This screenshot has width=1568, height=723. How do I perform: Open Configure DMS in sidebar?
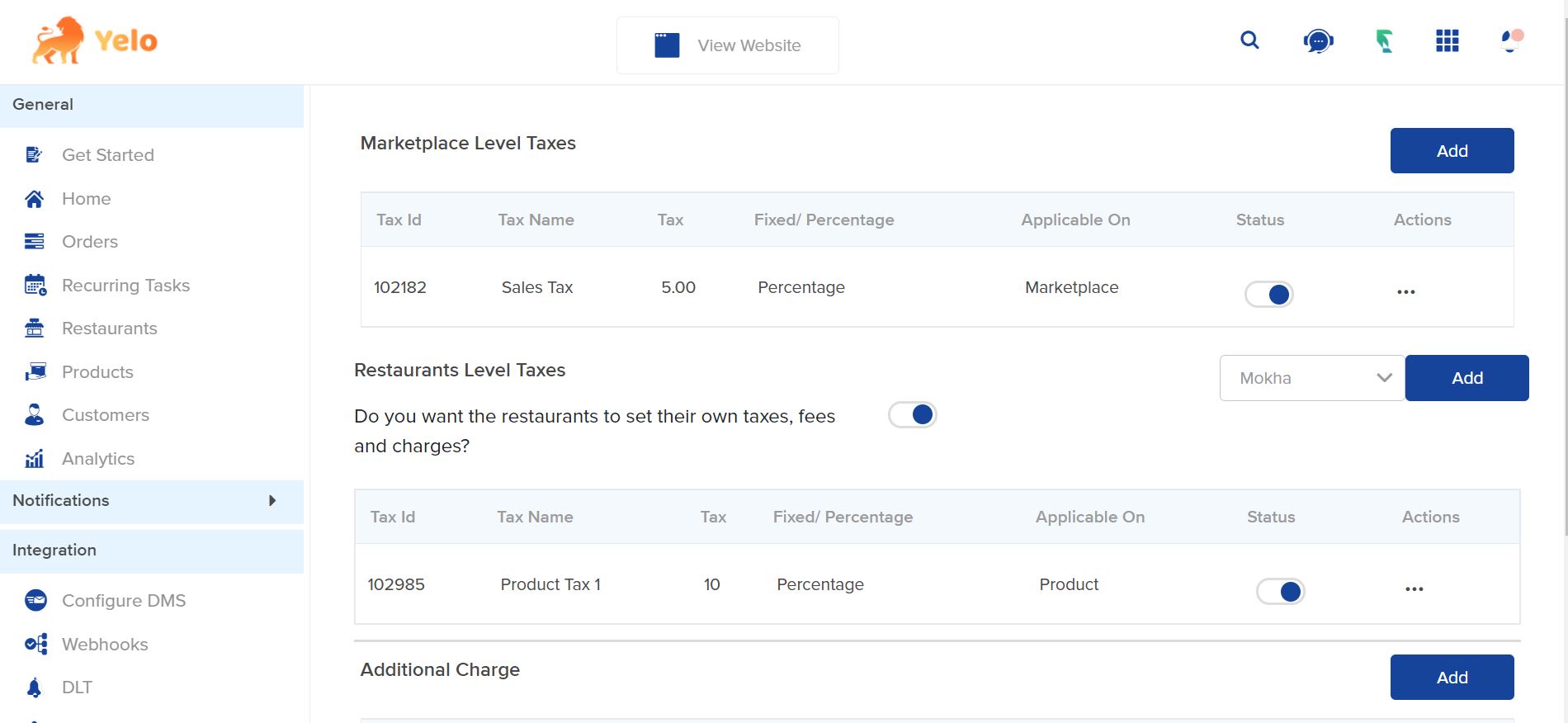coord(123,601)
